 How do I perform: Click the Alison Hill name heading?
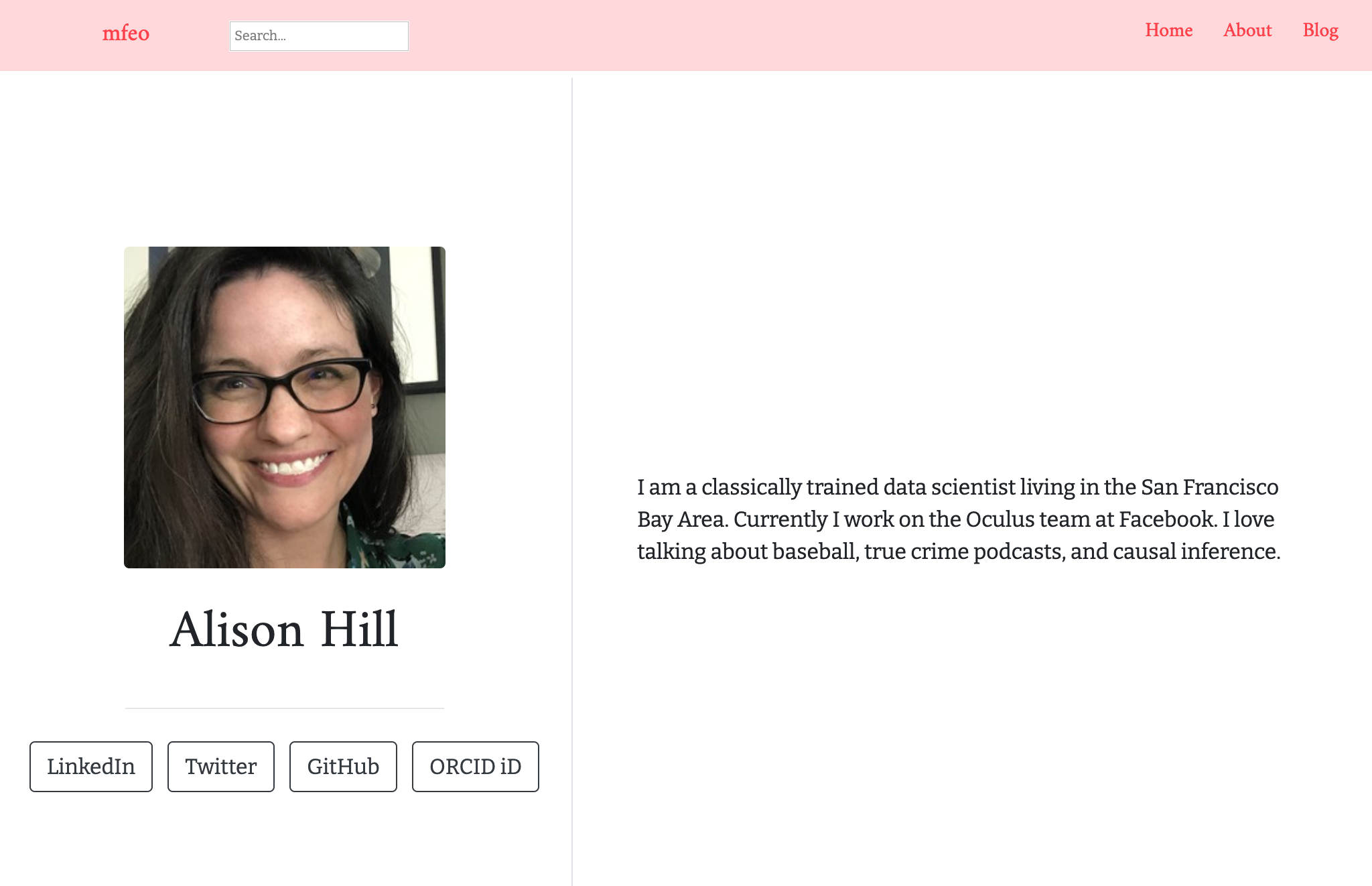(x=284, y=629)
